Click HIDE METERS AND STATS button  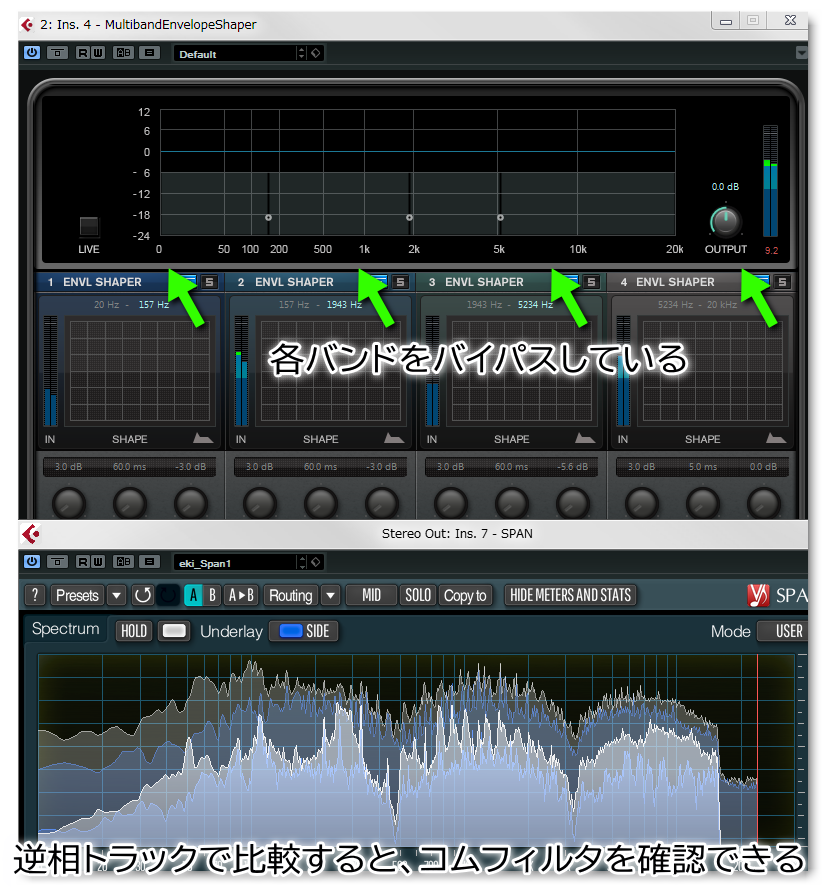570,595
